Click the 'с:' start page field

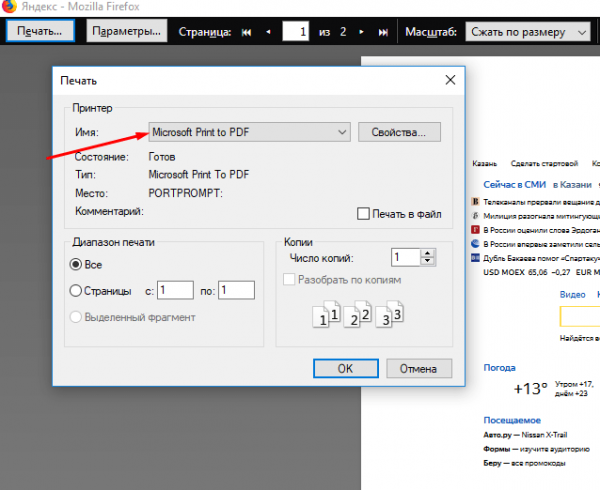[175, 290]
